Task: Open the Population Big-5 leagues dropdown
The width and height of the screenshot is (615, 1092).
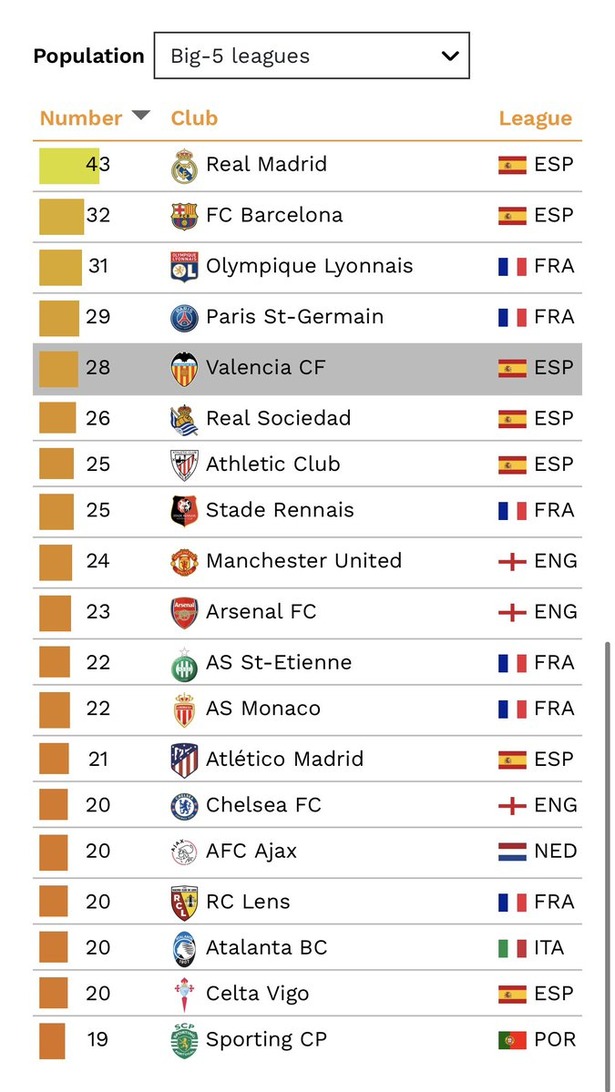Action: click(311, 56)
